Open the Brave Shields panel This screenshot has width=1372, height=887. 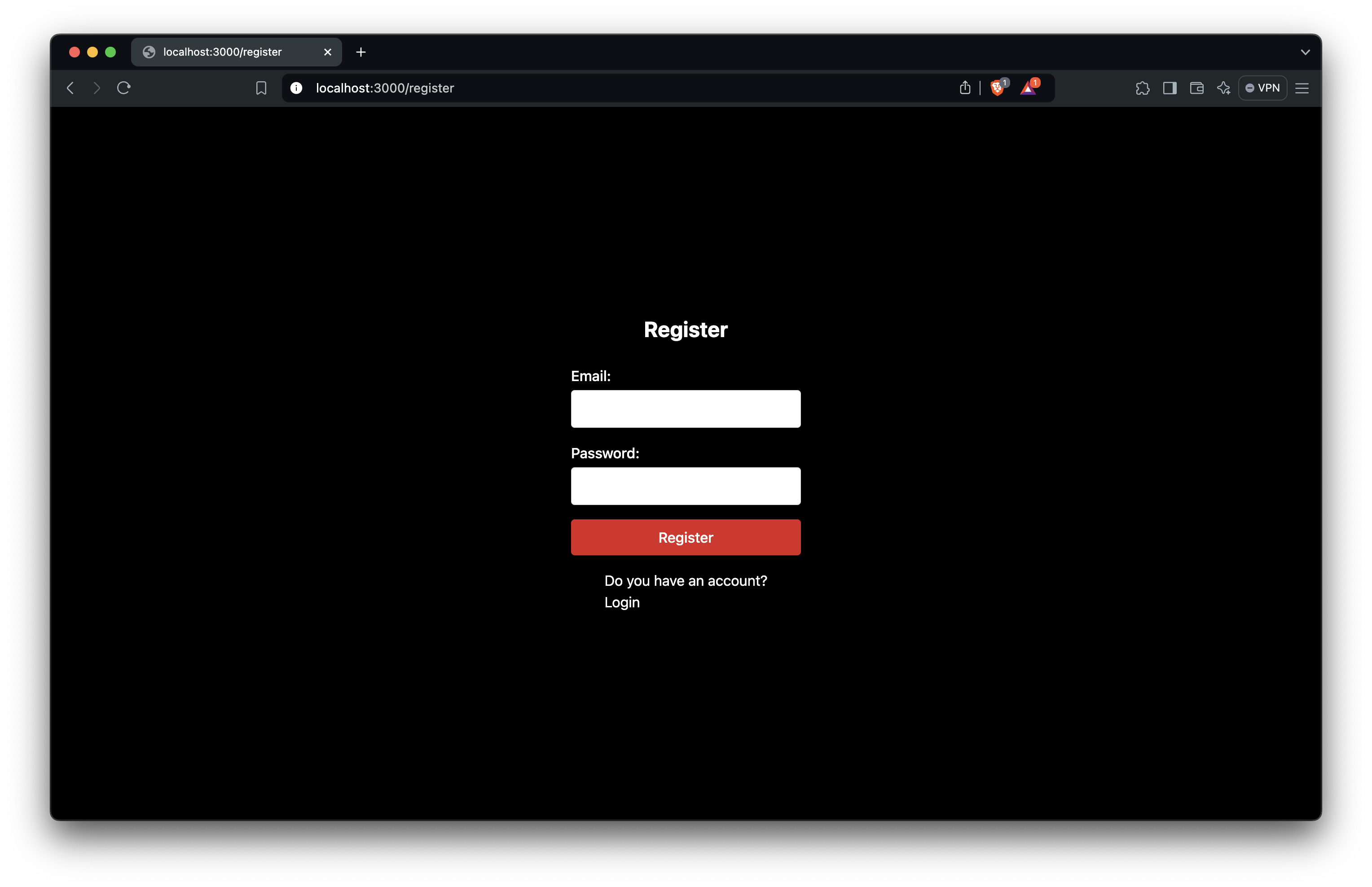(997, 88)
